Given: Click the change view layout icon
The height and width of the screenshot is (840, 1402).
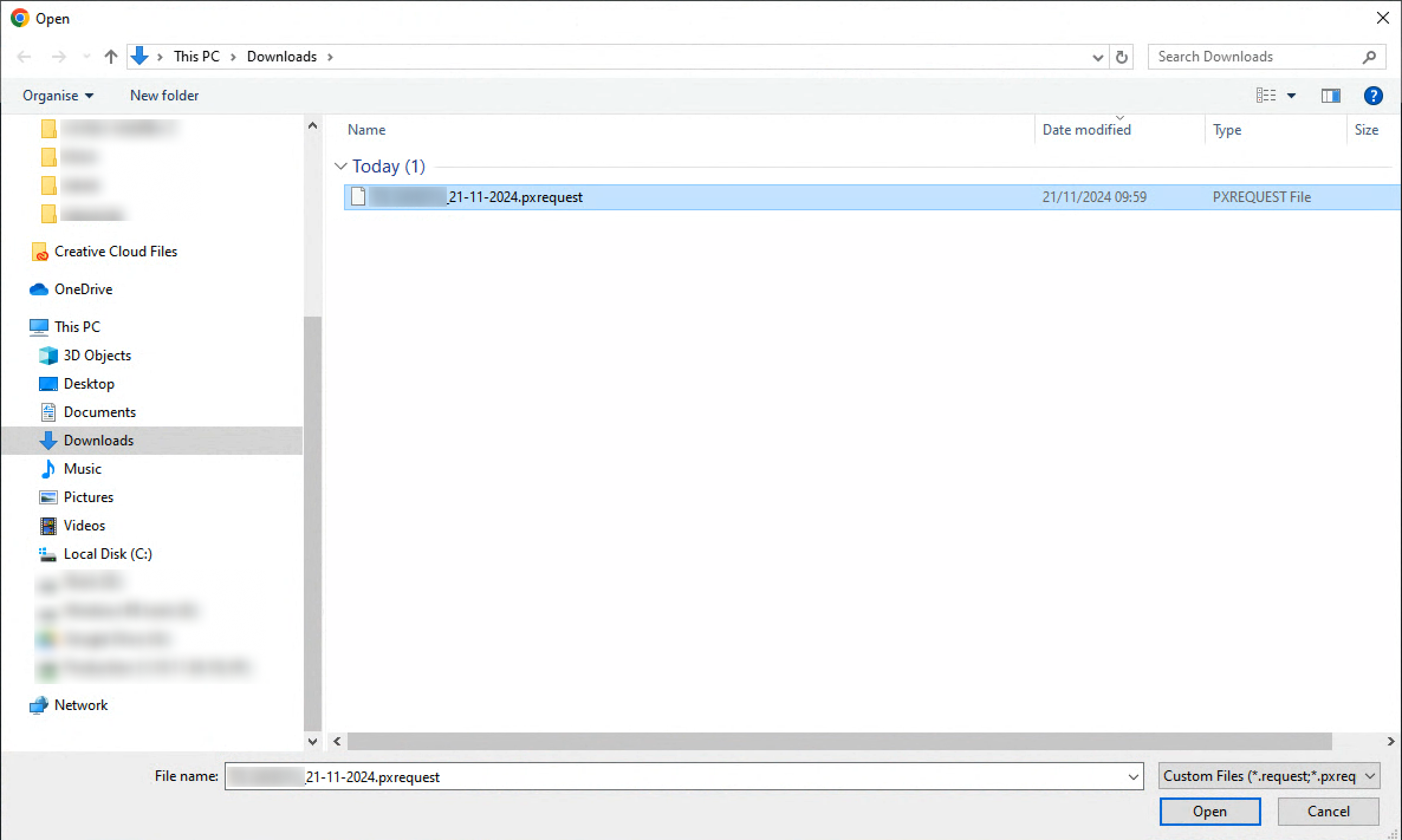Looking at the screenshot, I should 1265,96.
